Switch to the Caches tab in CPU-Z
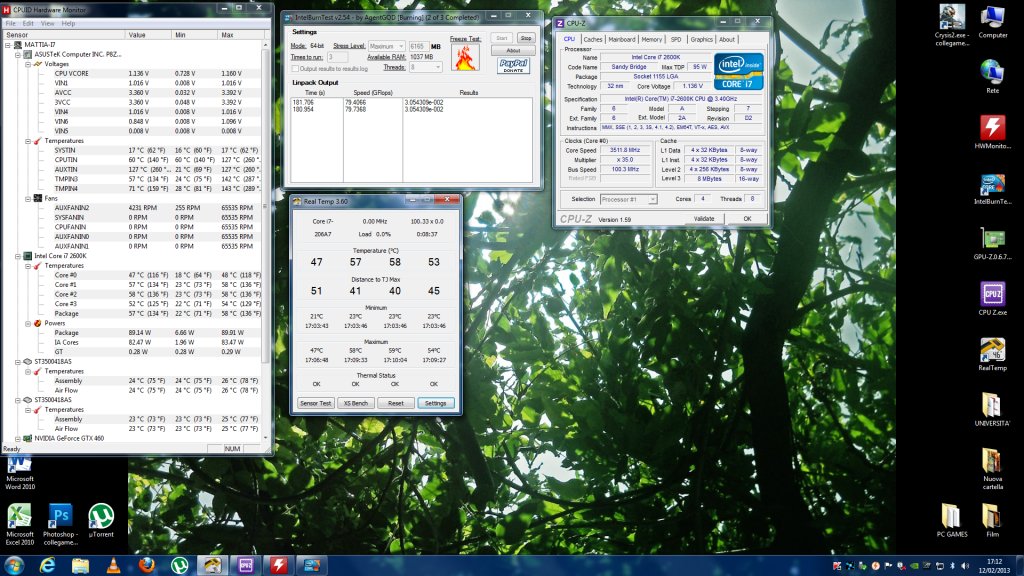 point(592,39)
